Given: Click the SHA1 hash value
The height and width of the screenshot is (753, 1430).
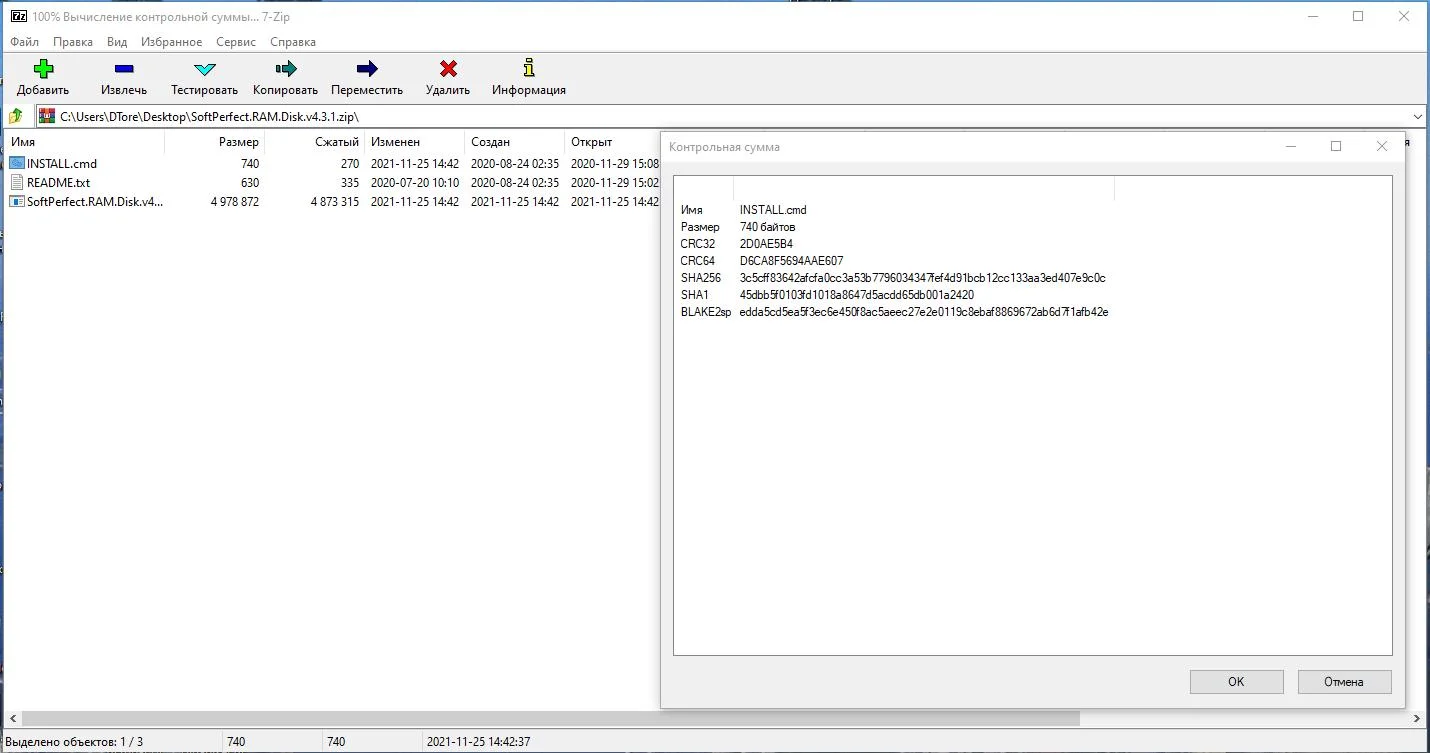Looking at the screenshot, I should pyautogui.click(x=856, y=295).
